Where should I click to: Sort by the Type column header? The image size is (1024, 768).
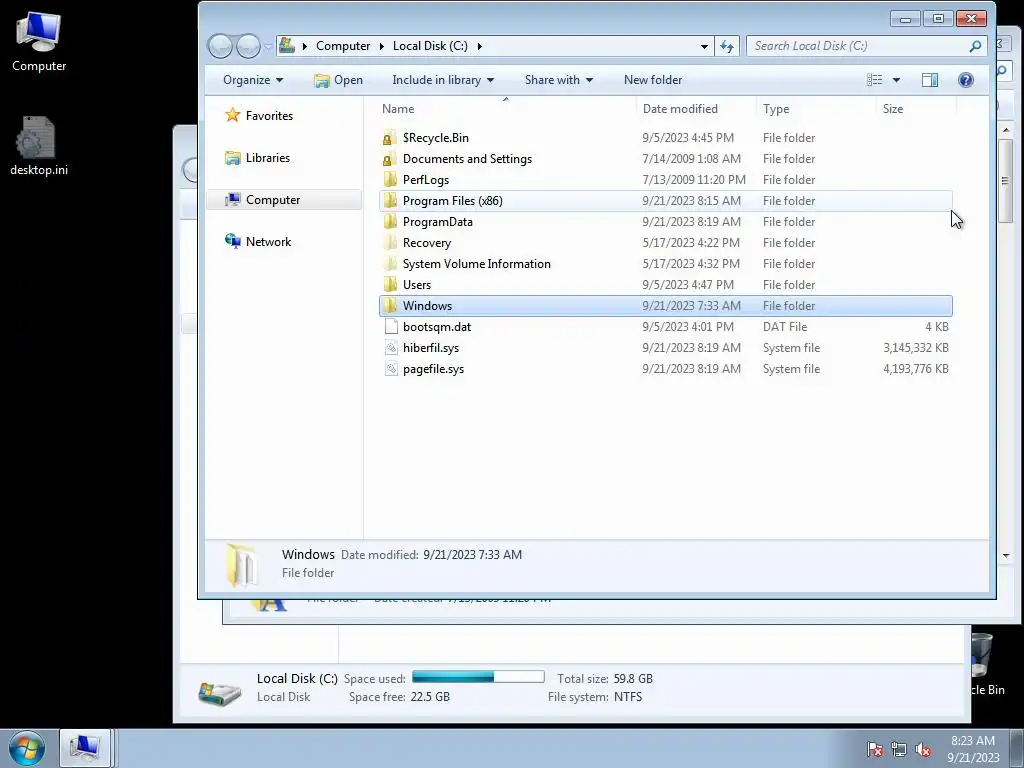coord(816,109)
